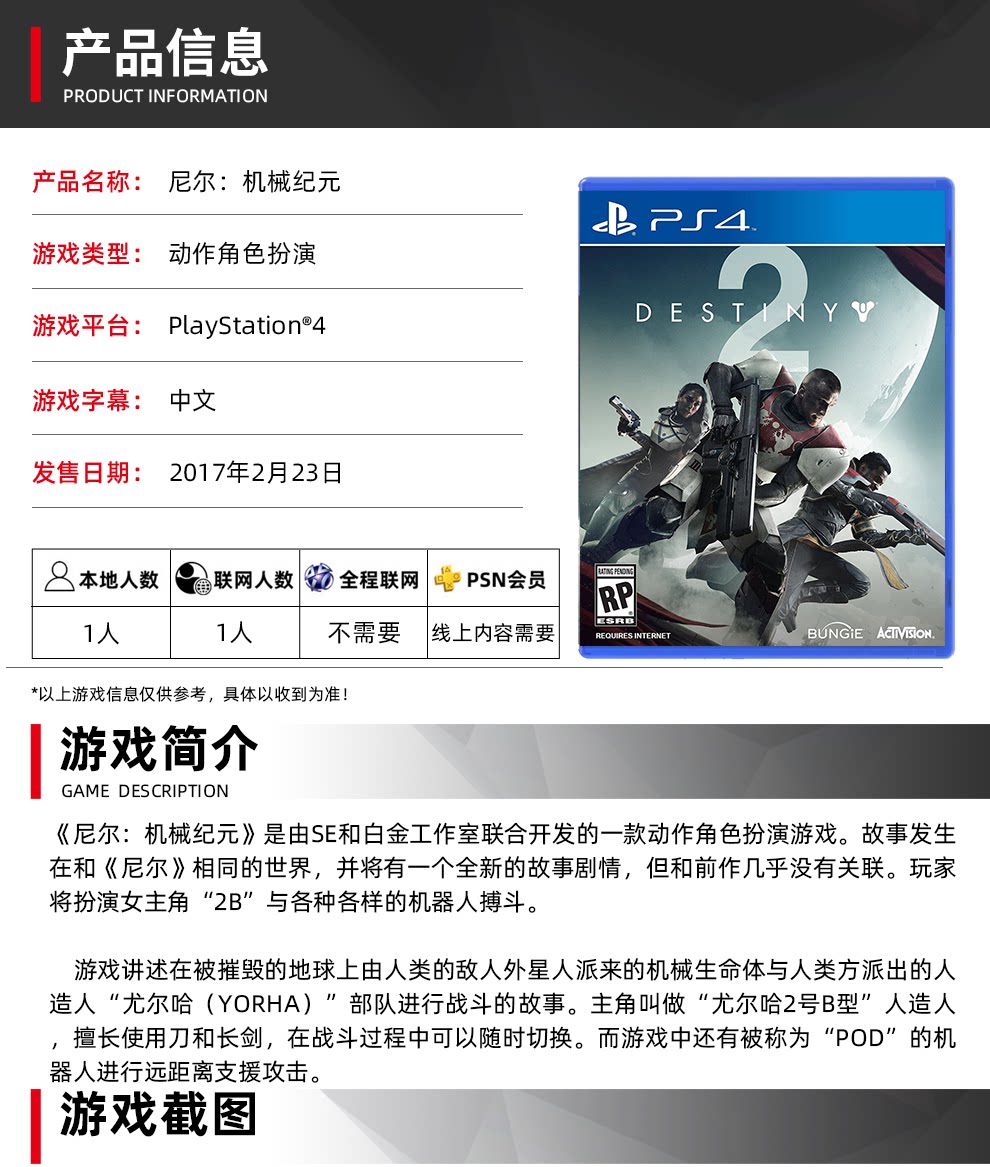The width and height of the screenshot is (990, 1167).
Task: Click the 不需要 always-online cell
Action: (364, 633)
